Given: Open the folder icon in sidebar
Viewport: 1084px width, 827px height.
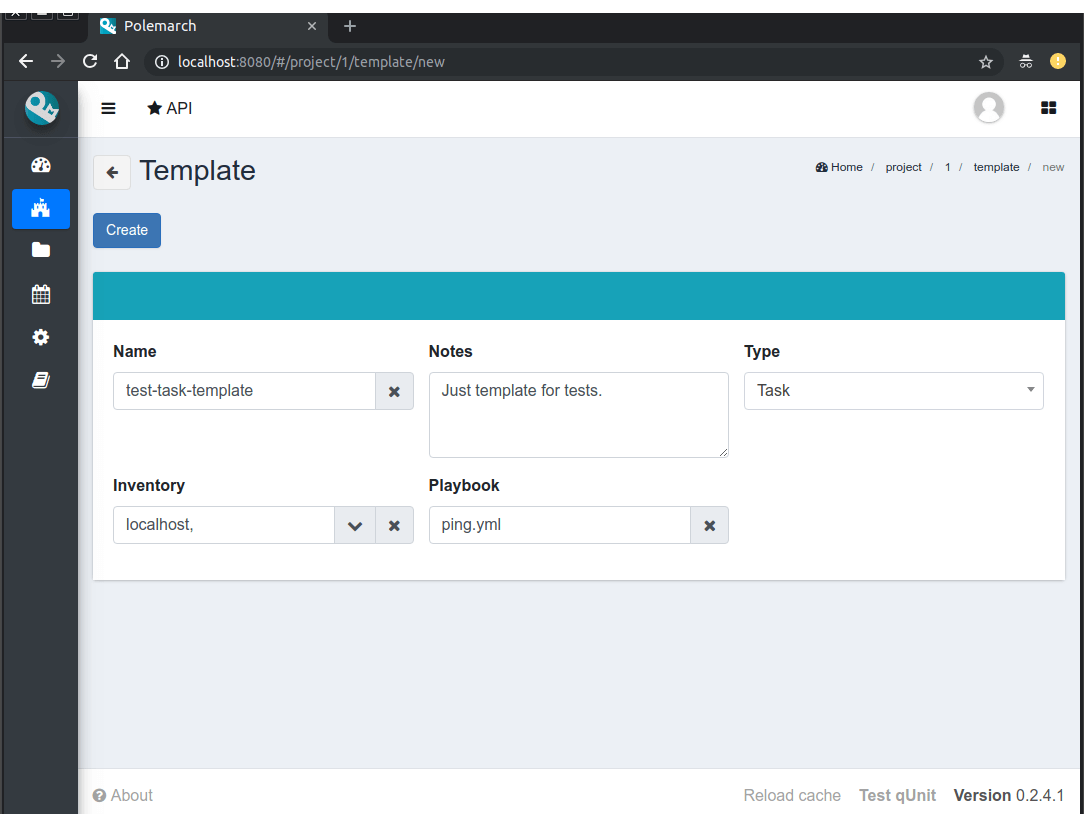Looking at the screenshot, I should coord(41,250).
